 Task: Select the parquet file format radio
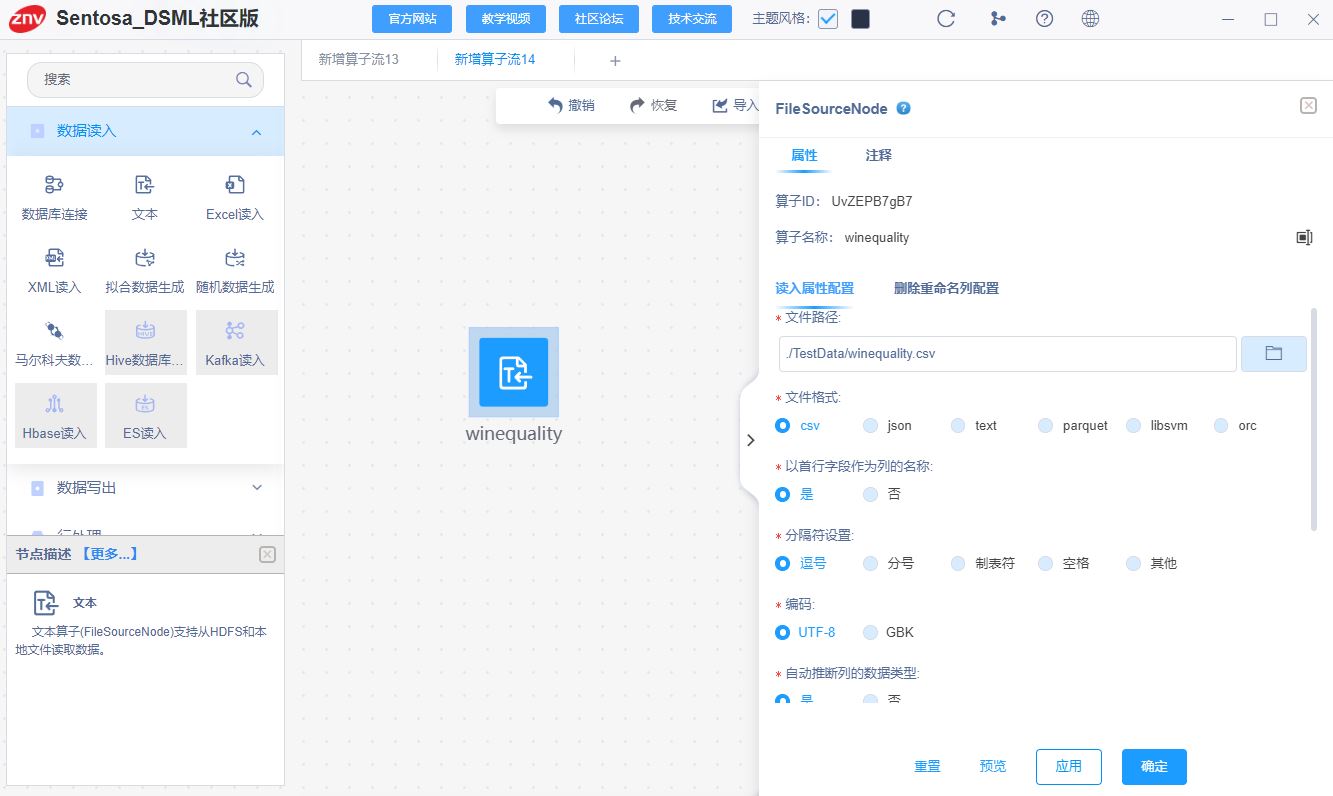coord(1045,425)
